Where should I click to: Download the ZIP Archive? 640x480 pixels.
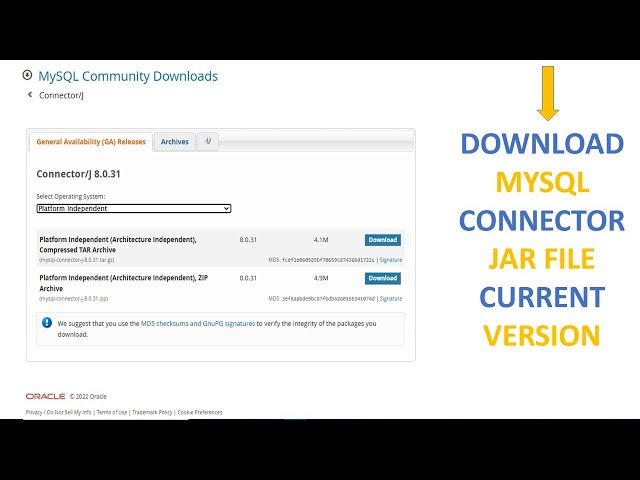tap(382, 278)
